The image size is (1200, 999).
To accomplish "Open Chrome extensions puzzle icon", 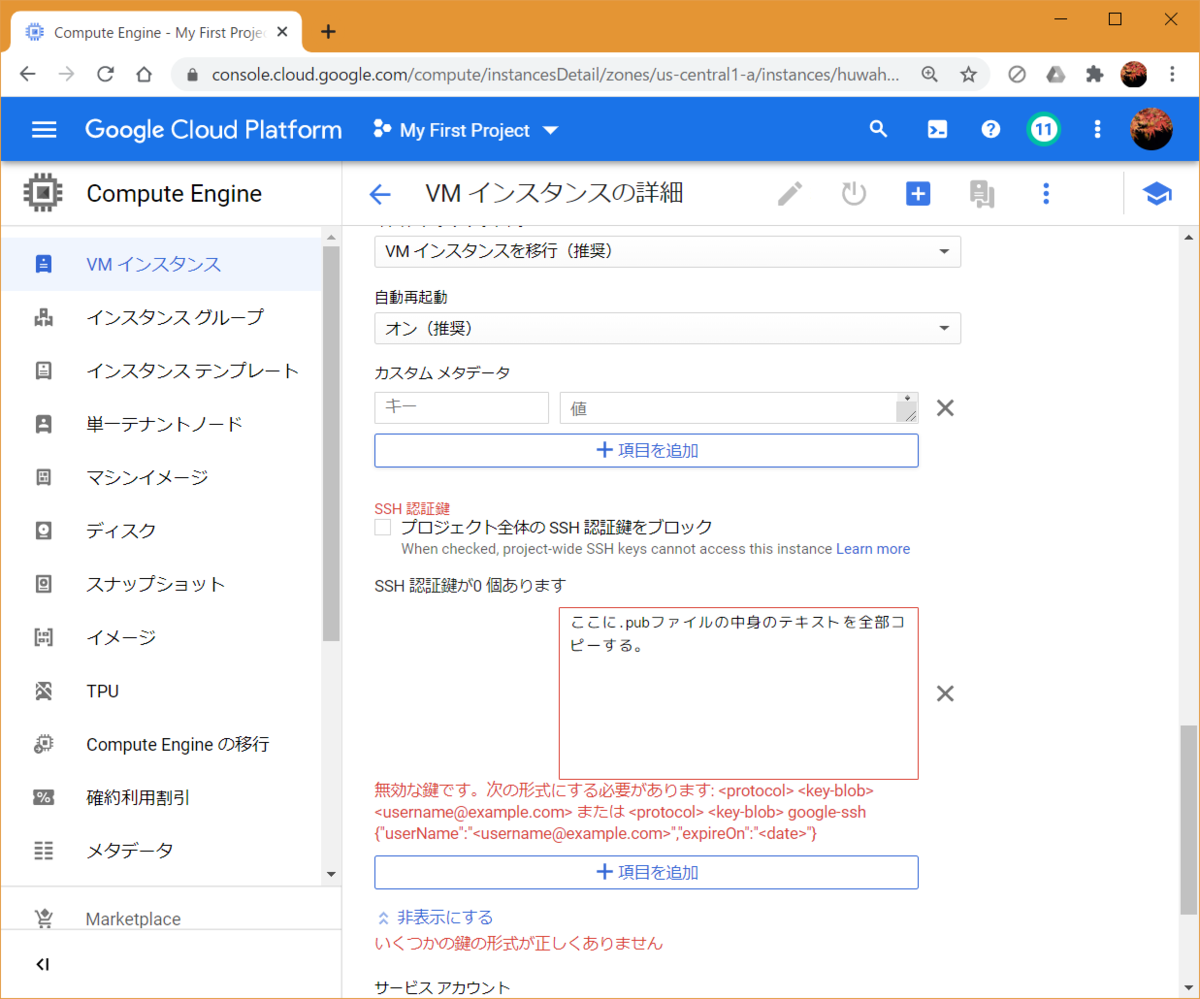I will point(1094,74).
